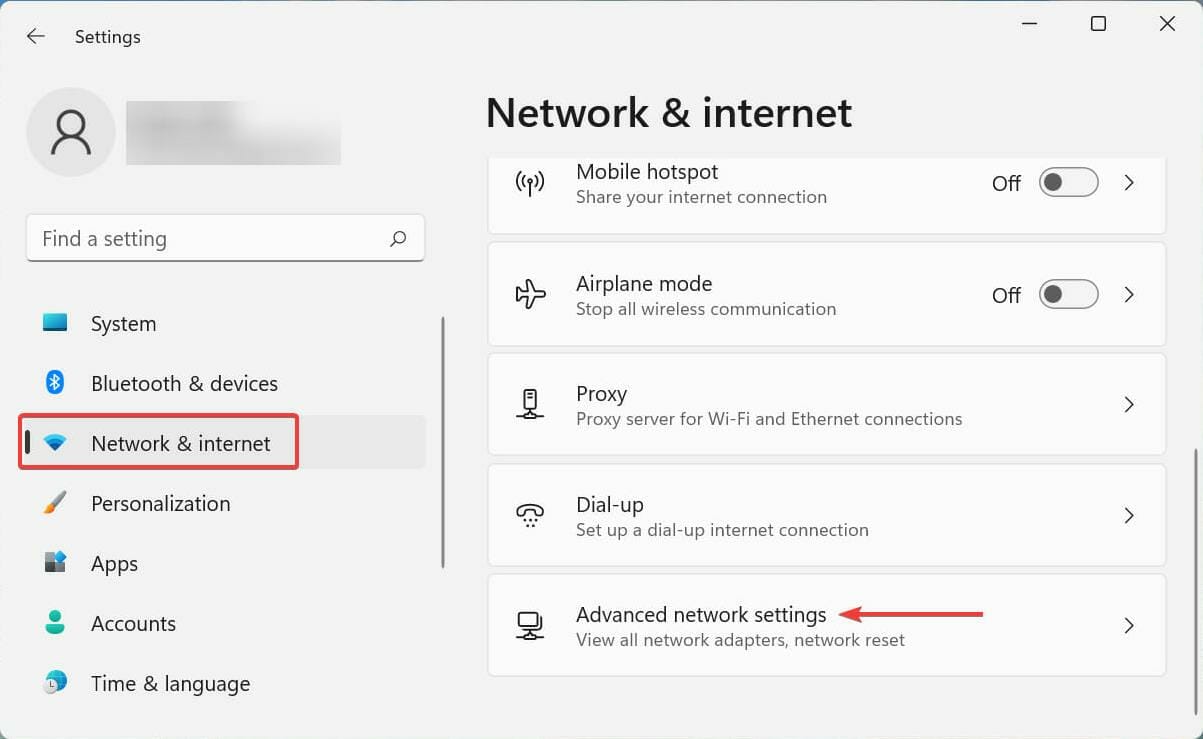This screenshot has height=739, width=1203.
Task: Click the Find a setting search box
Action: click(226, 238)
